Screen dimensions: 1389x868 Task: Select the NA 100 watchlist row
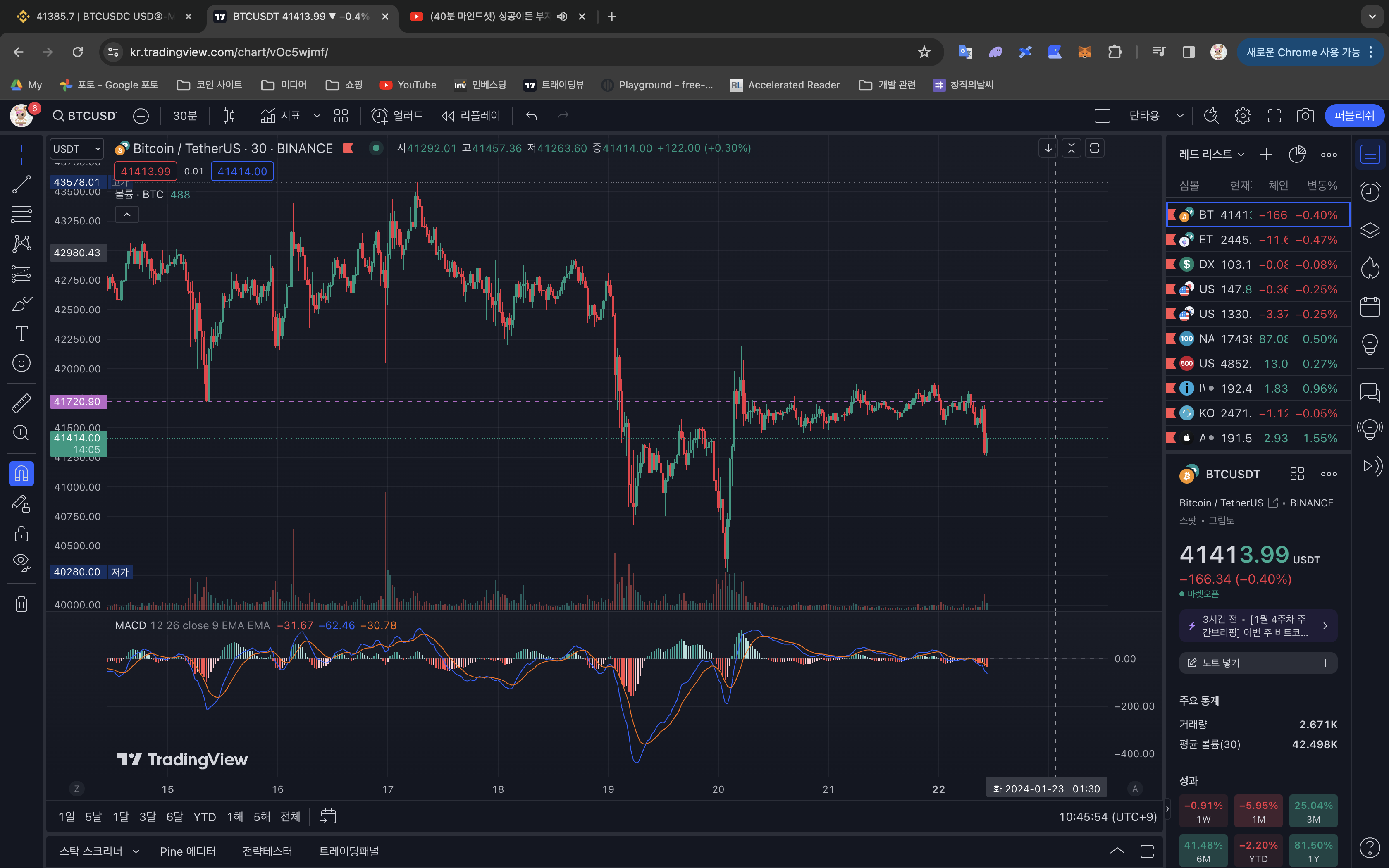[1258, 339]
